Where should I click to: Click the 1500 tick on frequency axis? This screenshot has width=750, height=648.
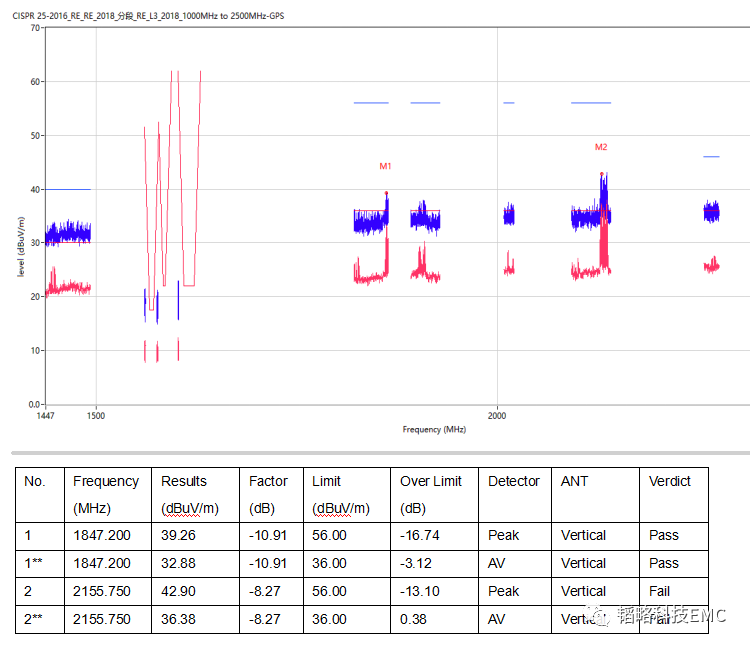pos(95,414)
